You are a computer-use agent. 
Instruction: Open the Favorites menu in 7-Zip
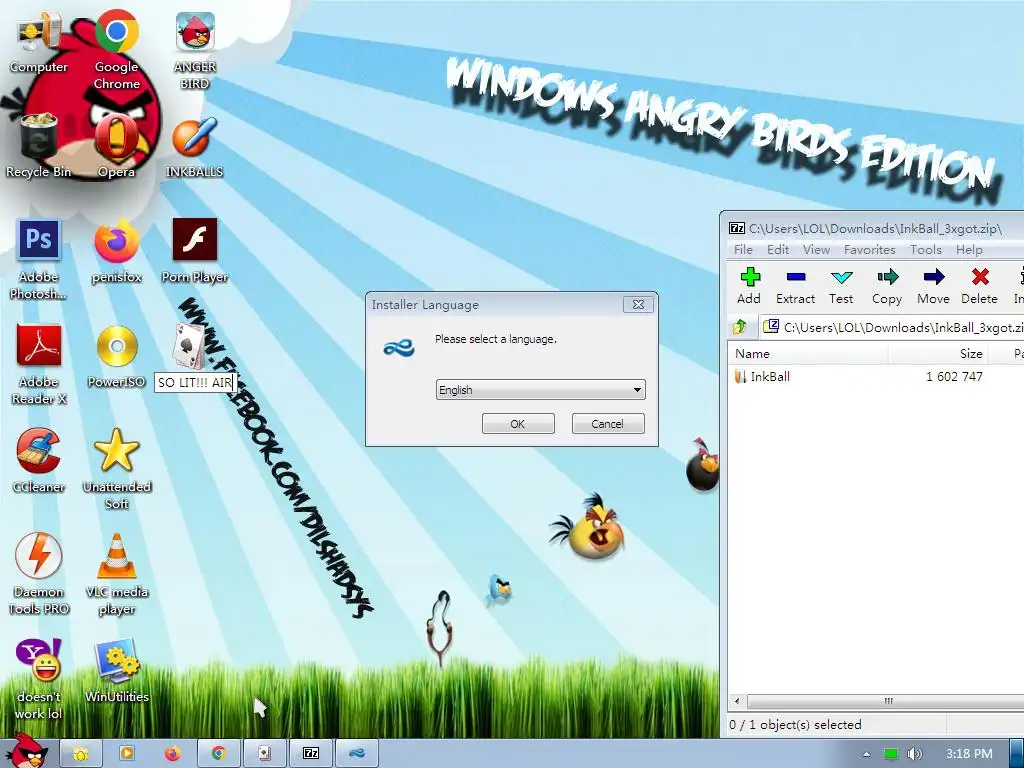(x=869, y=249)
